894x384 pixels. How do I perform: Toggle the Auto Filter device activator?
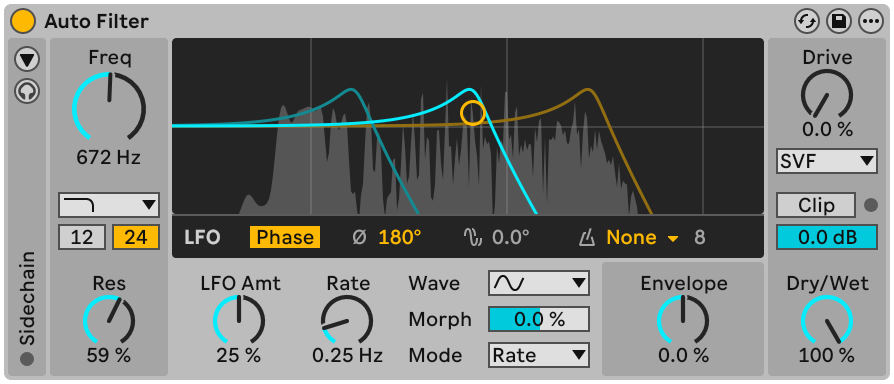click(x=23, y=22)
